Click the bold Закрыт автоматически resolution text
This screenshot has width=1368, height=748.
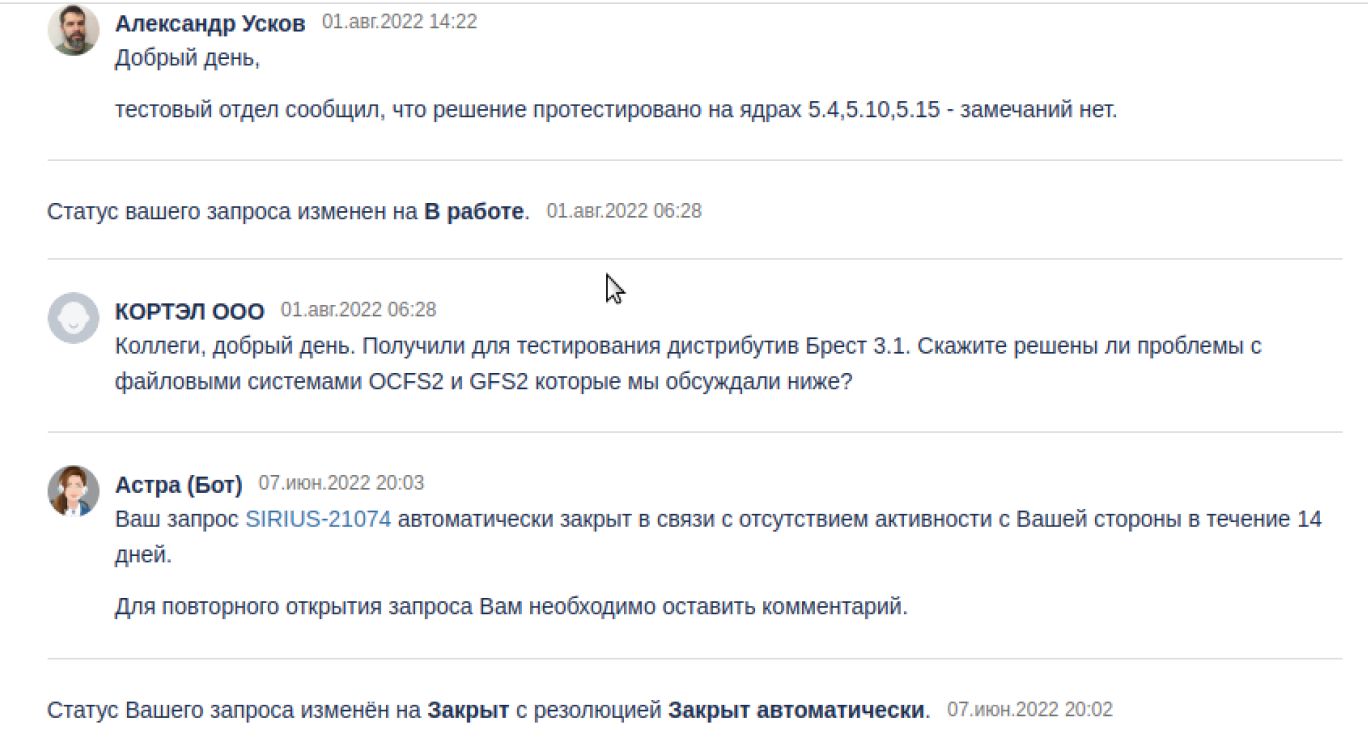(x=796, y=711)
